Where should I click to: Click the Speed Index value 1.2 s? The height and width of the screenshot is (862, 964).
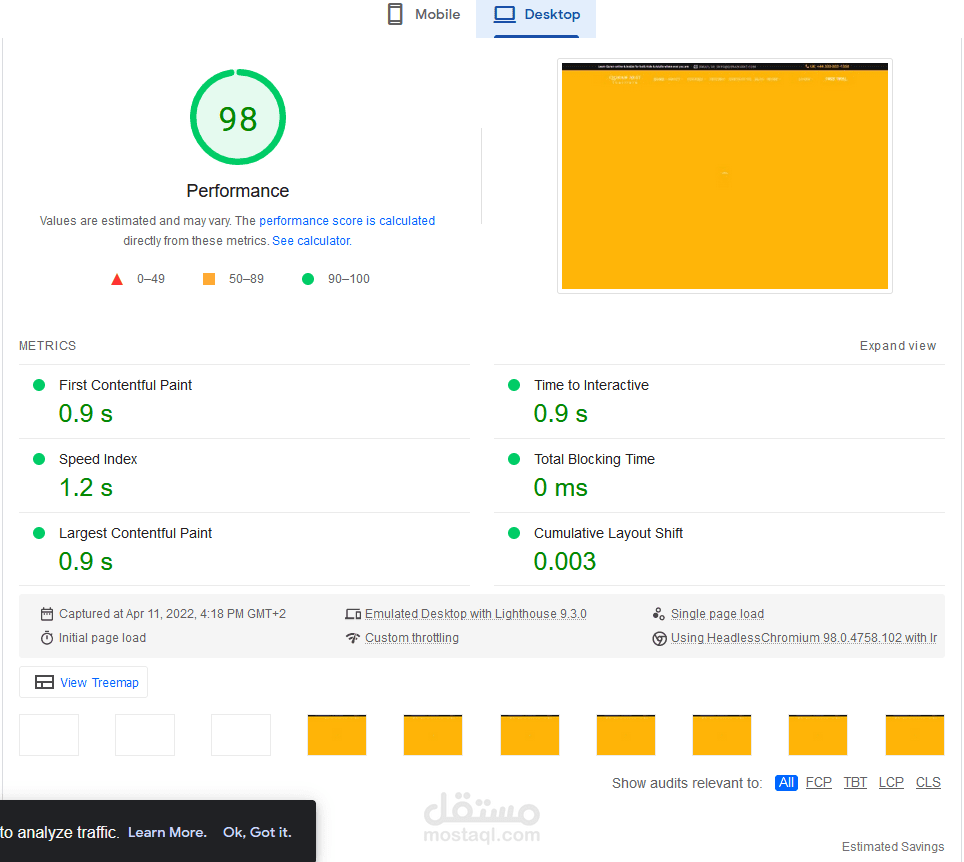click(86, 488)
